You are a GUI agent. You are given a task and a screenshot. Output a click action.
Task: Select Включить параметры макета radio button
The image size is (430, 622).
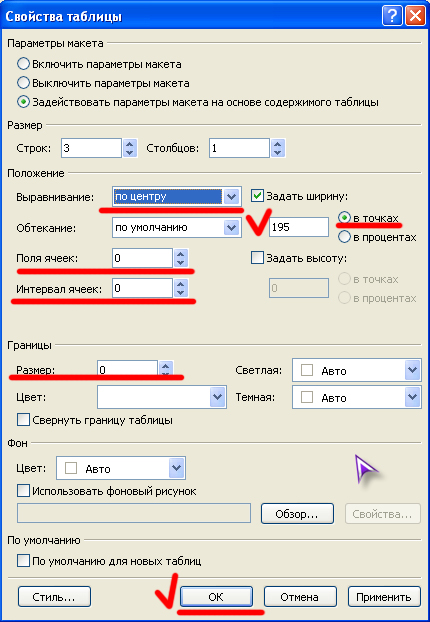pos(23,64)
